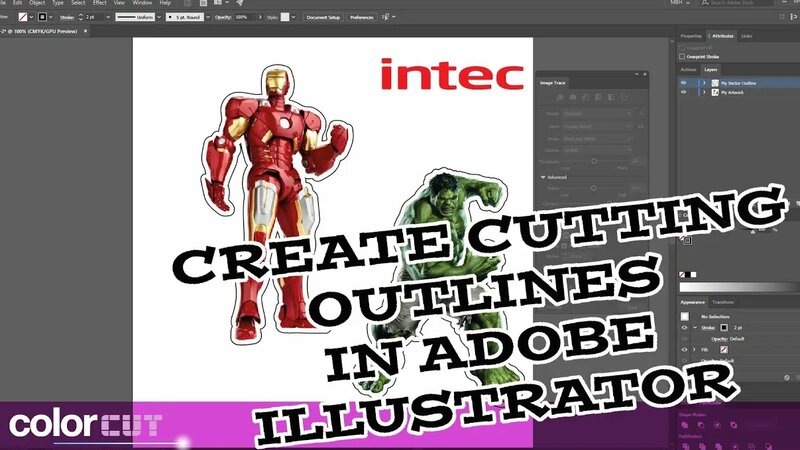Close the Image Trace panel
This screenshot has width=800, height=450.
[x=644, y=74]
